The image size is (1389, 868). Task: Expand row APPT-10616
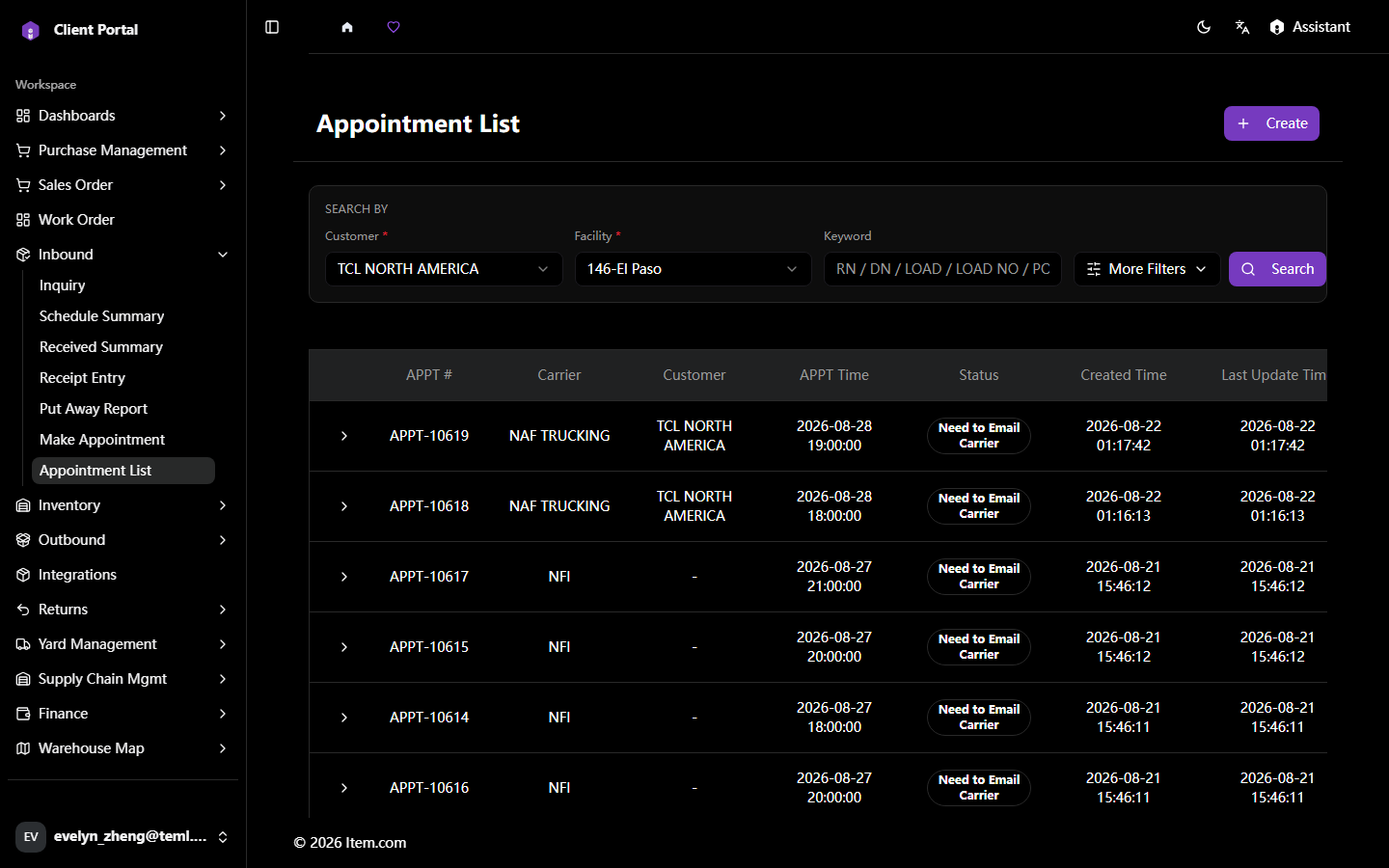coord(344,788)
